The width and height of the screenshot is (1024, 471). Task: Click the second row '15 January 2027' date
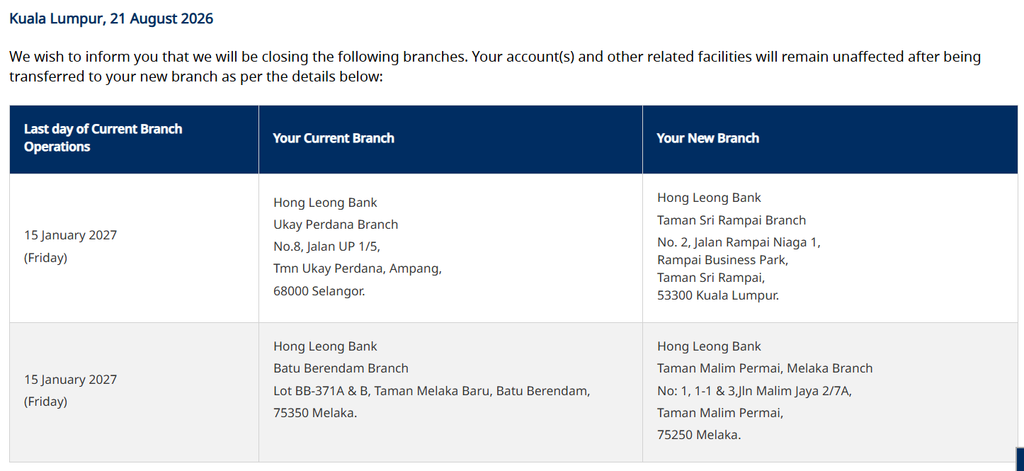71,380
